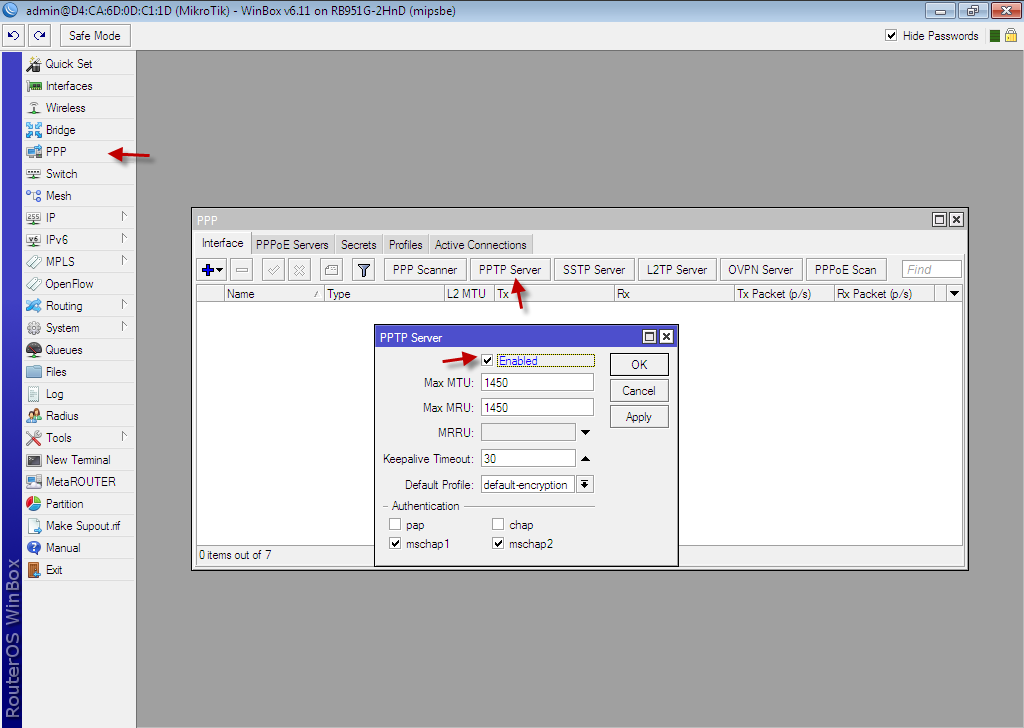This screenshot has height=728, width=1024.
Task: Launch New Terminal from the sidebar
Action: 79,460
